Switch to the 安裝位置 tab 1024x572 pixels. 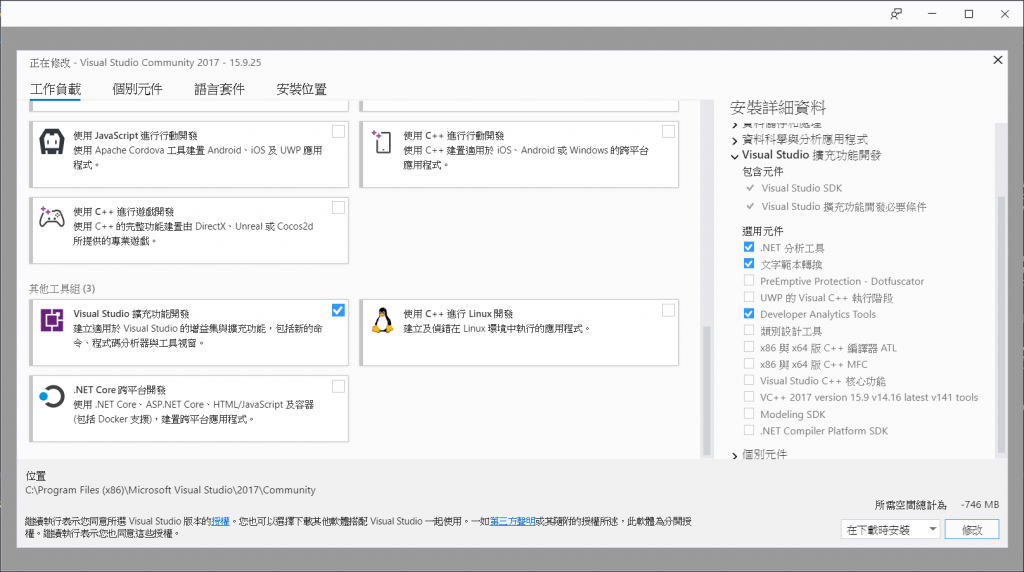[301, 89]
